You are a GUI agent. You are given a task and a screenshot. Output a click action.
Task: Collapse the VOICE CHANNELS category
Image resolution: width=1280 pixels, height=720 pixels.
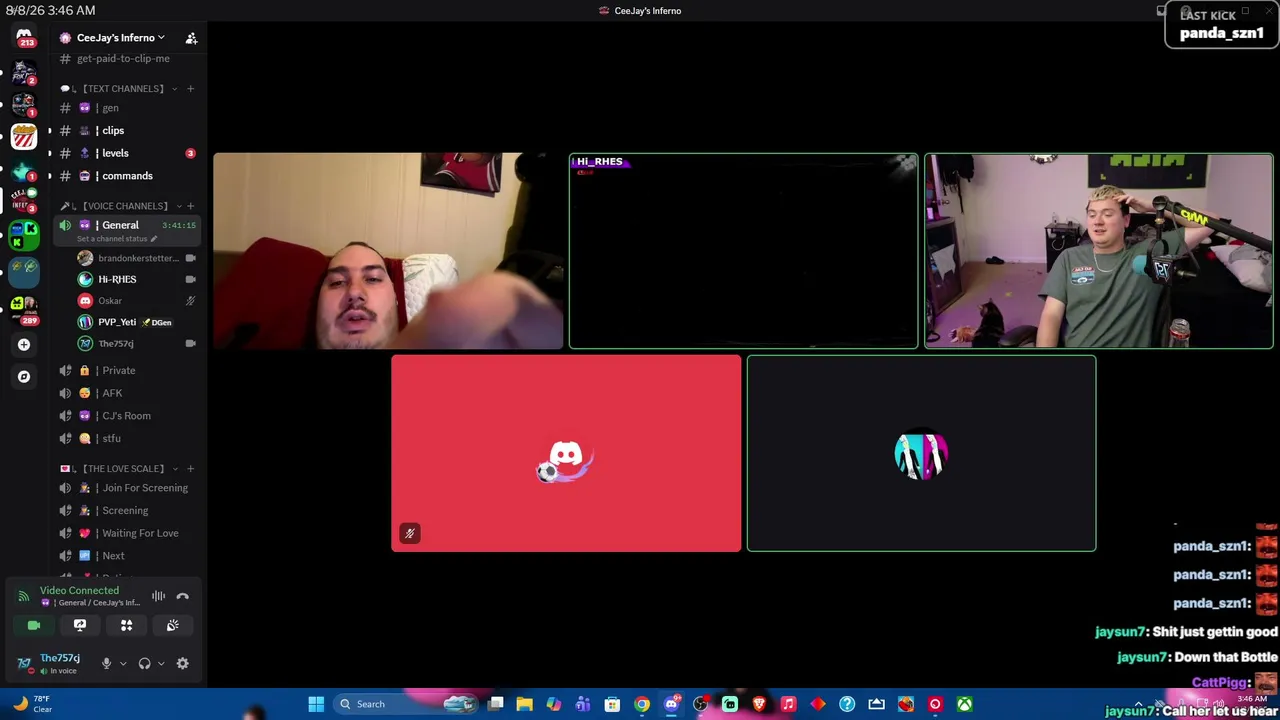coord(124,206)
